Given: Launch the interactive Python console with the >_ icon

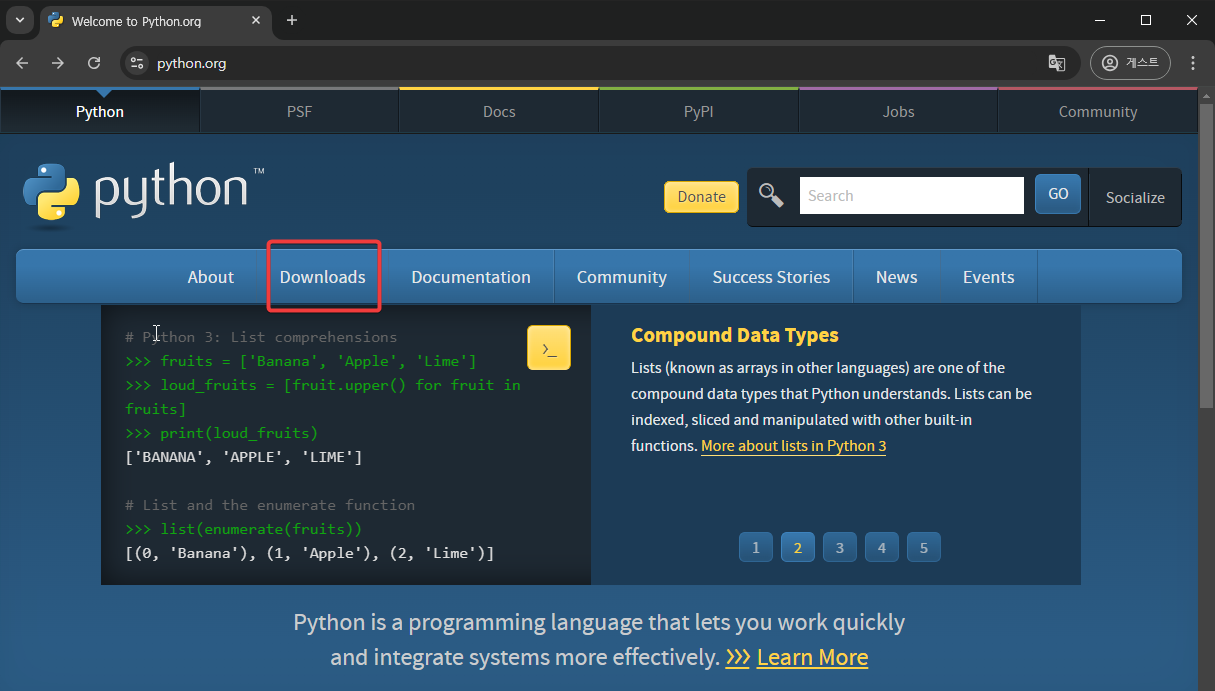Looking at the screenshot, I should (x=548, y=347).
